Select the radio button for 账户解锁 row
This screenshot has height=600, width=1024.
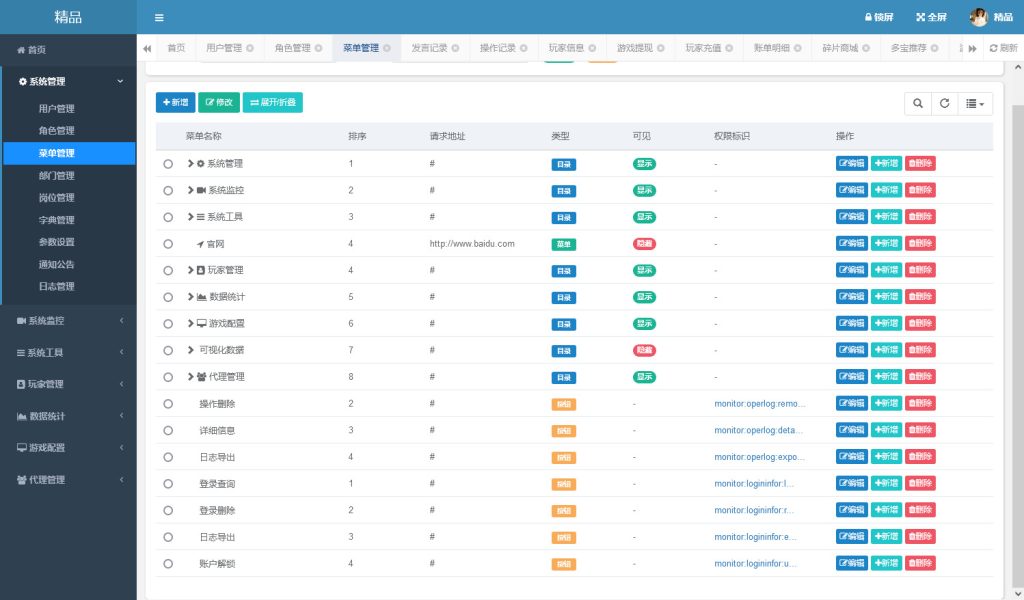coord(168,564)
